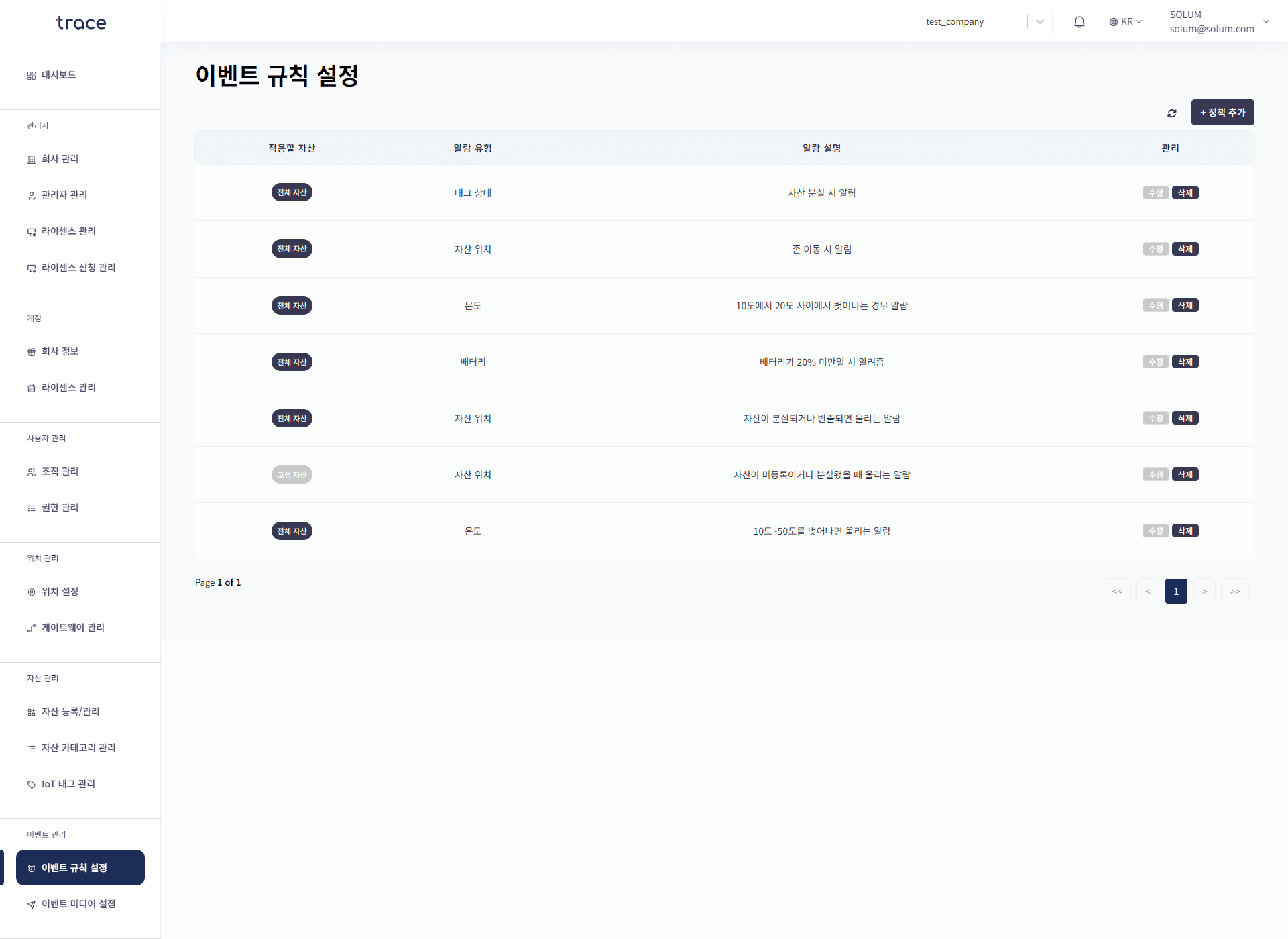Click the refresh icon beside 정책 추가
Viewport: 1288px width, 939px height.
(1171, 113)
